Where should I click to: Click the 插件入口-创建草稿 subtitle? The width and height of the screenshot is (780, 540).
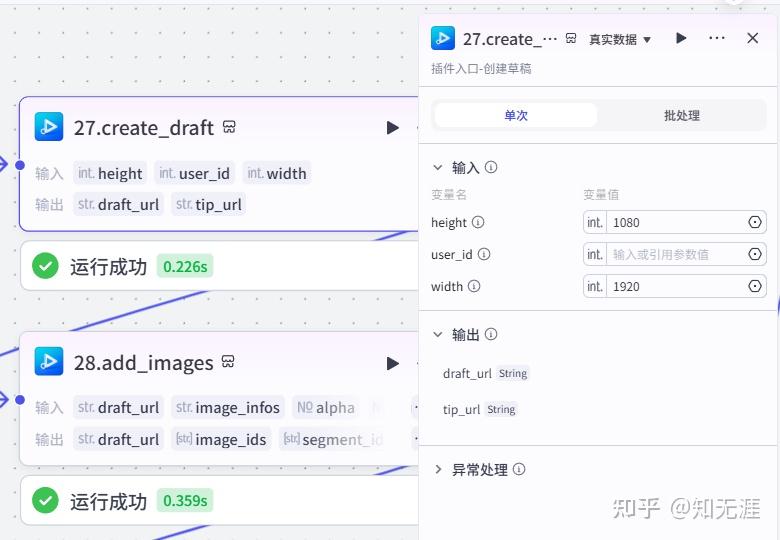481,68
